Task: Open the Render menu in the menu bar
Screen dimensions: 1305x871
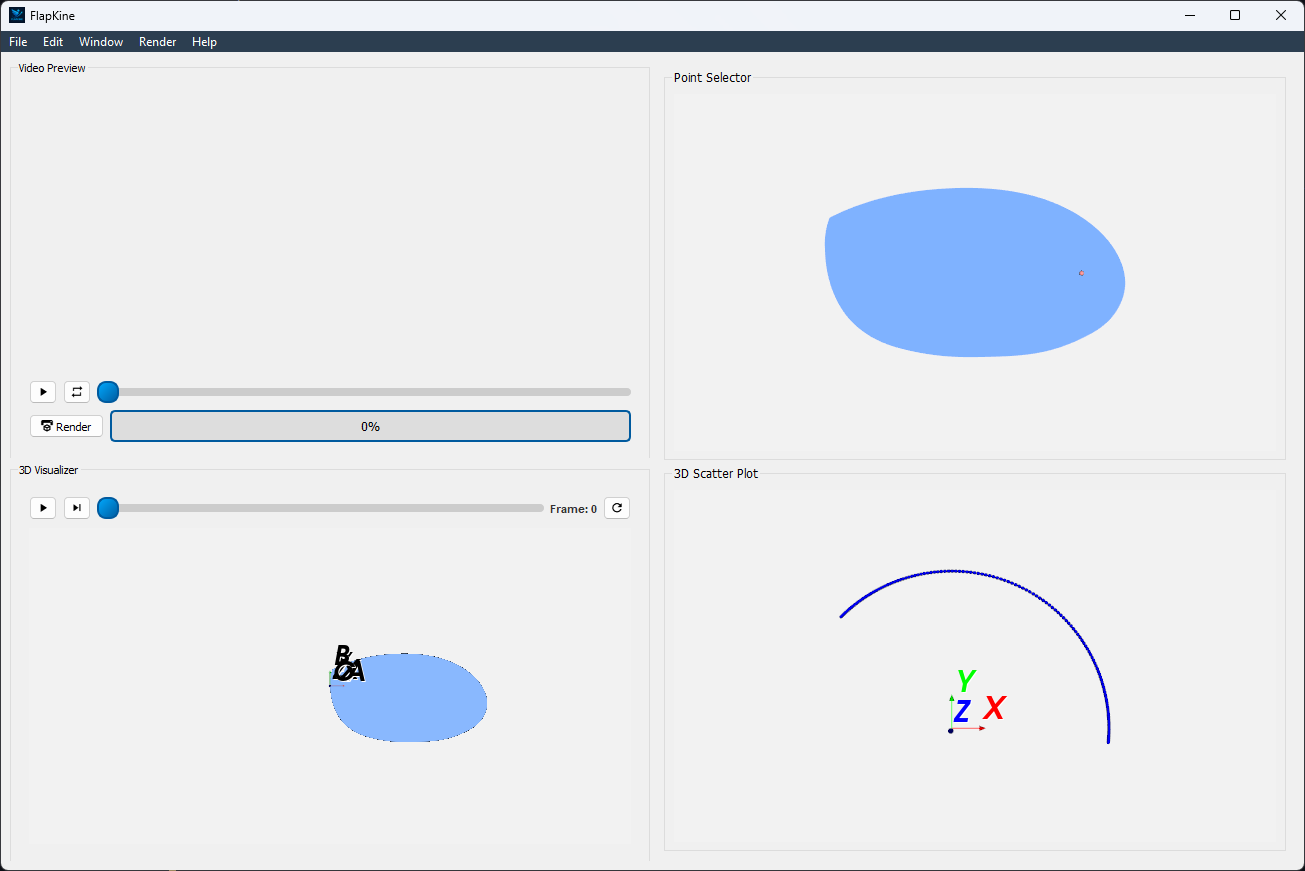Action: tap(158, 42)
